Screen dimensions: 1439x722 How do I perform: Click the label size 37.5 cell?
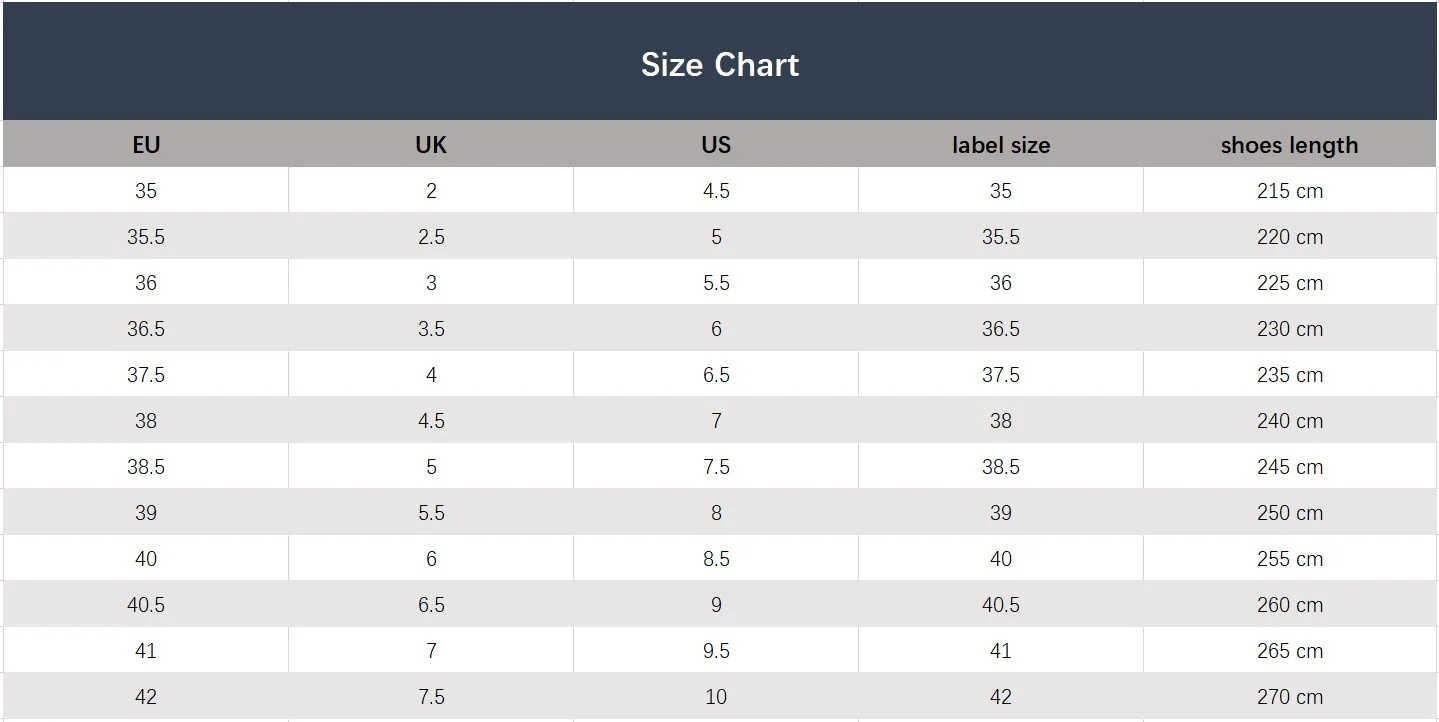(1001, 375)
